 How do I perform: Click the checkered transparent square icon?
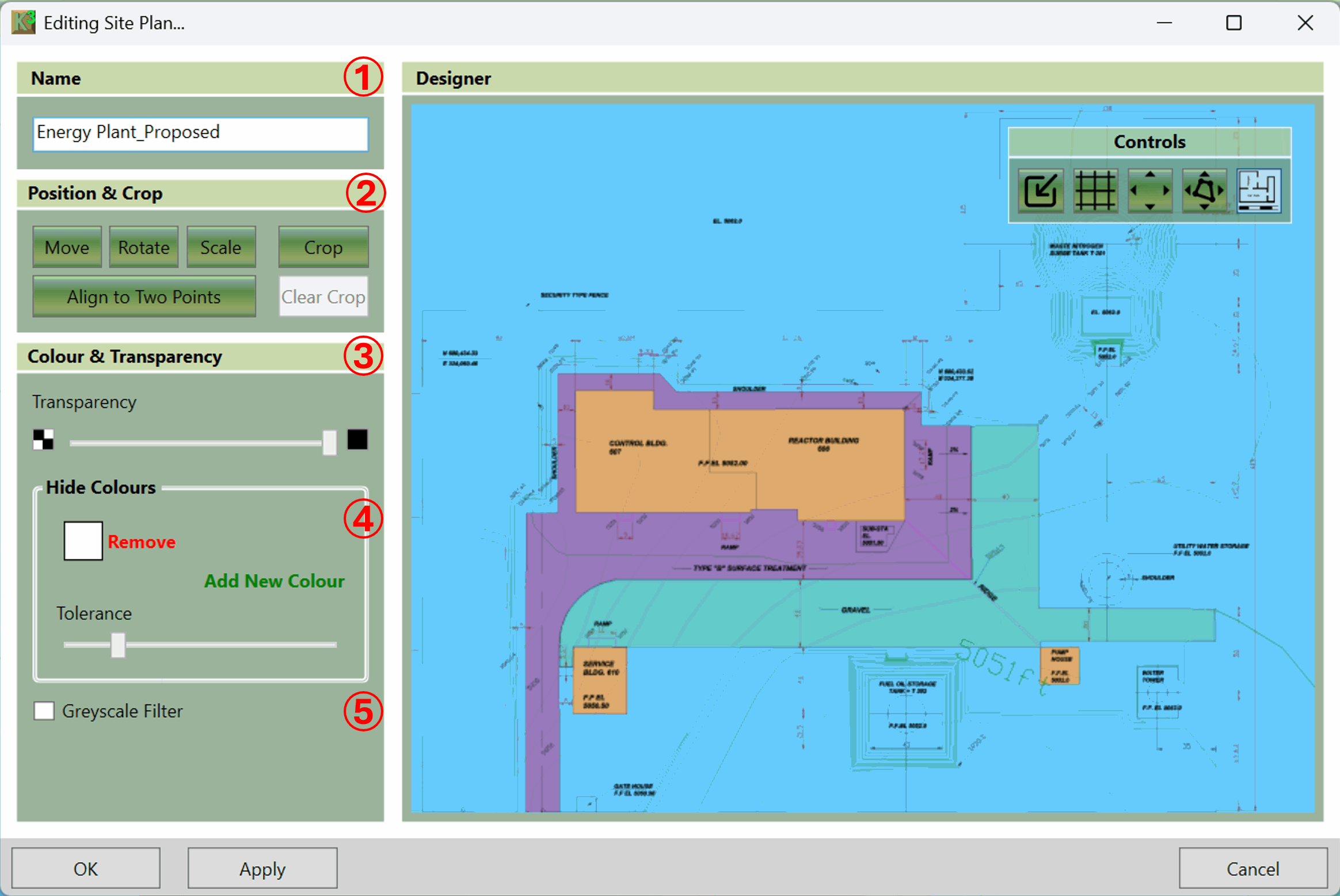click(43, 440)
